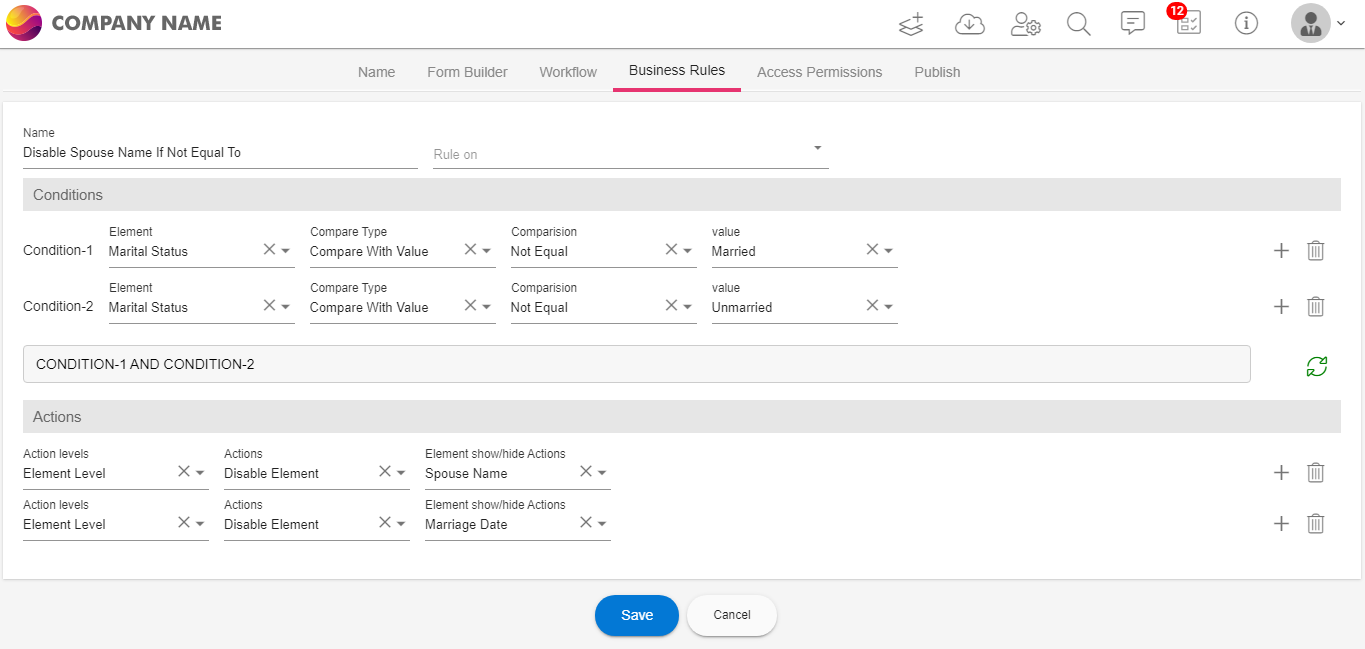Delete the Marriage Date action row
Image resolution: width=1365 pixels, height=649 pixels.
[x=1316, y=523]
